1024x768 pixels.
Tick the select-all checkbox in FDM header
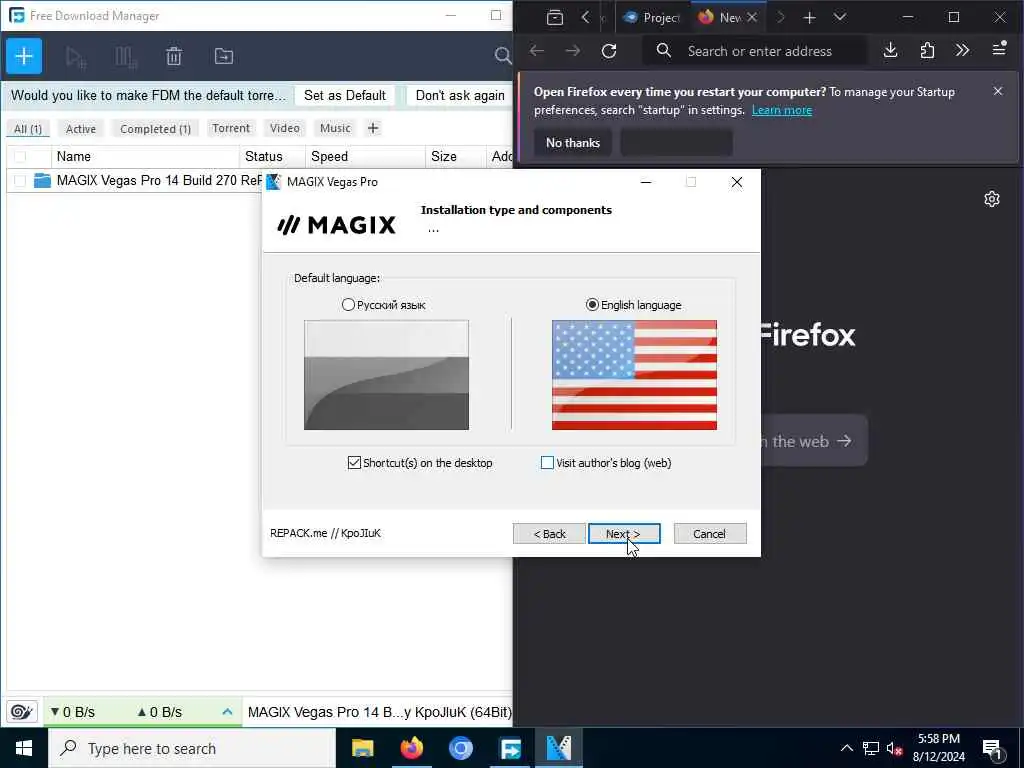coord(20,157)
